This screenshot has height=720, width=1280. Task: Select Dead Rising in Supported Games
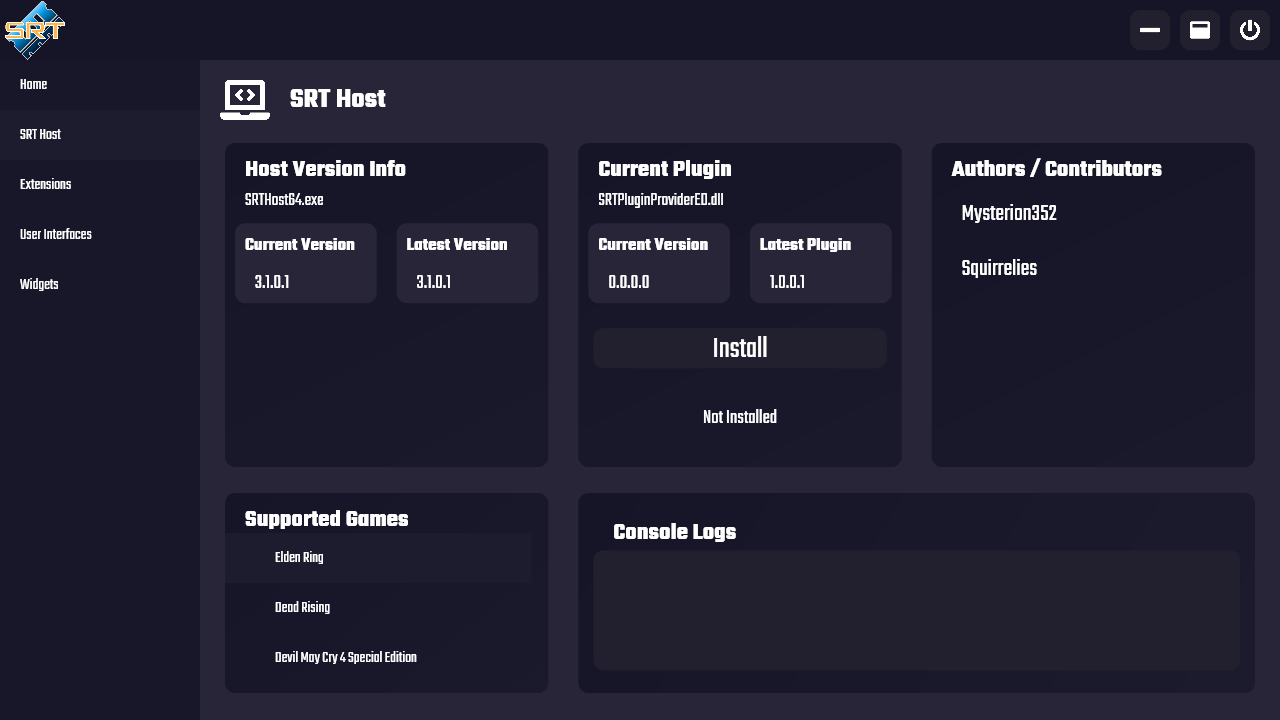tap(378, 608)
